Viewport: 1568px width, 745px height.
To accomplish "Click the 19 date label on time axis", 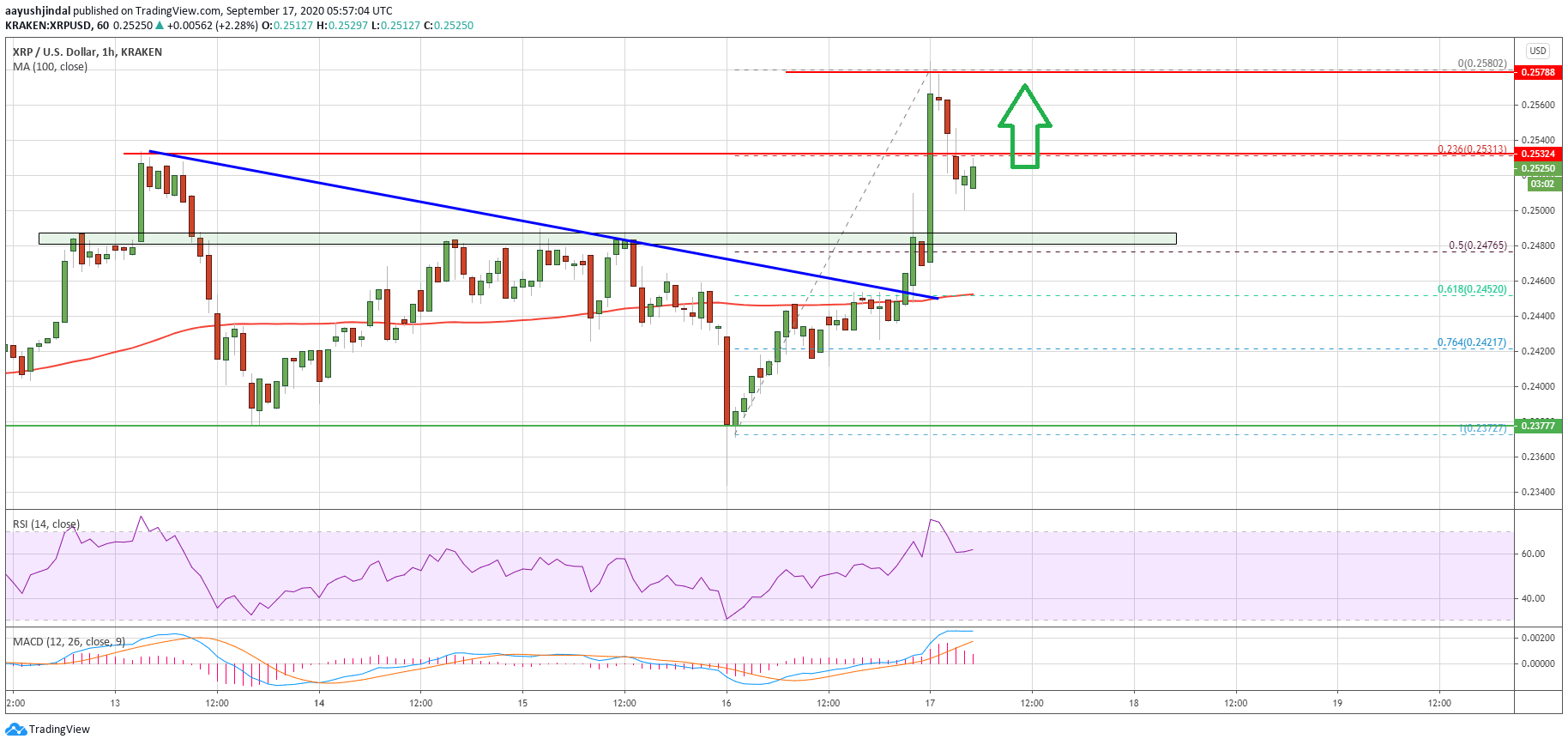I will [1337, 704].
